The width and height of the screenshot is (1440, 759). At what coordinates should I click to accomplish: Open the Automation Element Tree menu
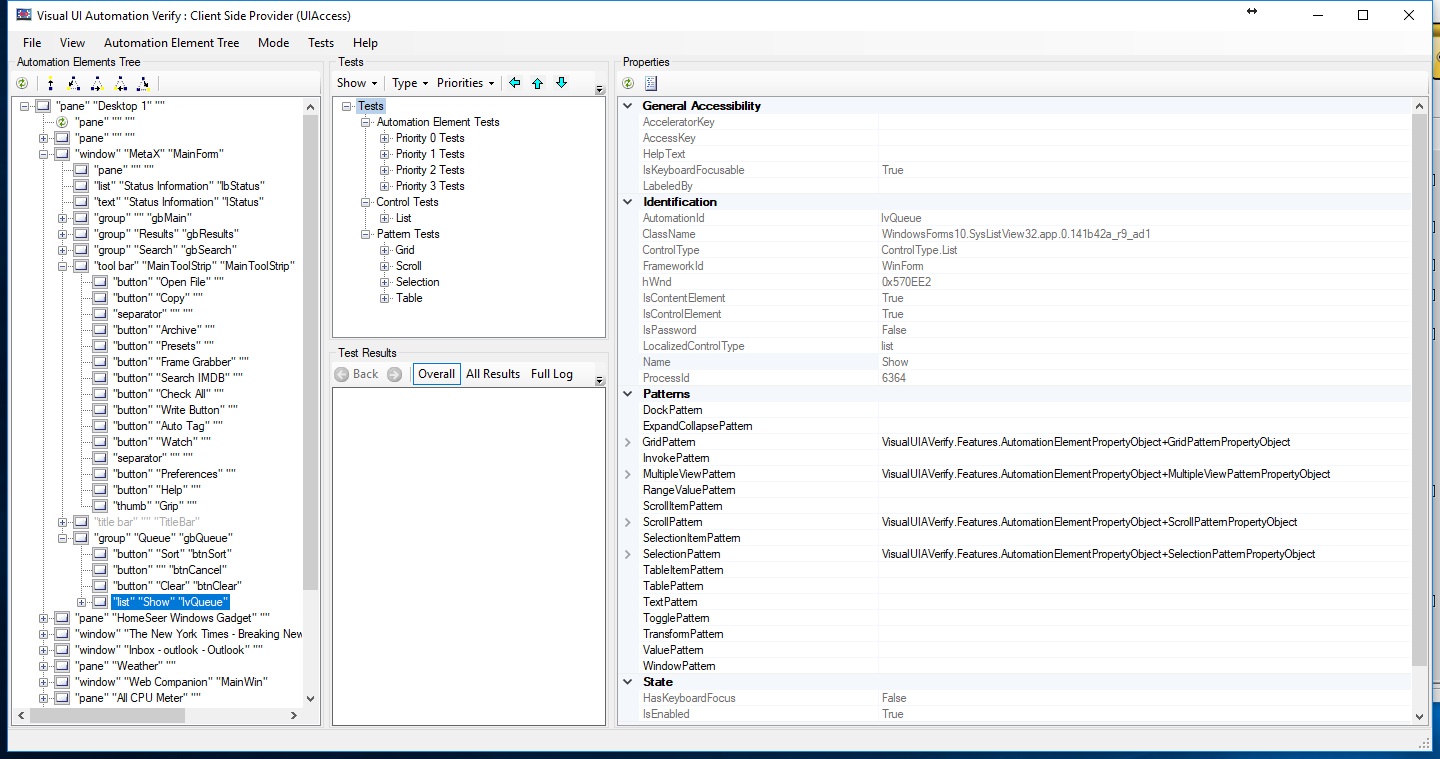point(172,43)
